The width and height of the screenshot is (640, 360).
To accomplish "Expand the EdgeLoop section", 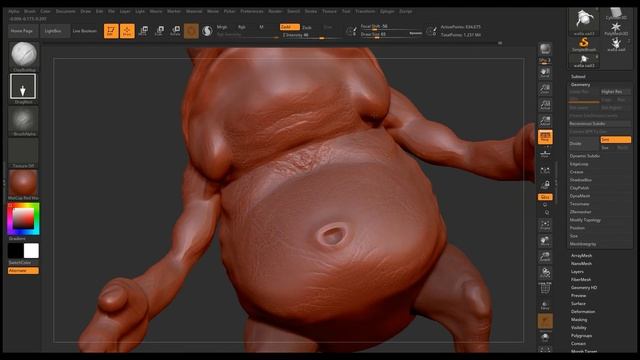I will 579,164.
